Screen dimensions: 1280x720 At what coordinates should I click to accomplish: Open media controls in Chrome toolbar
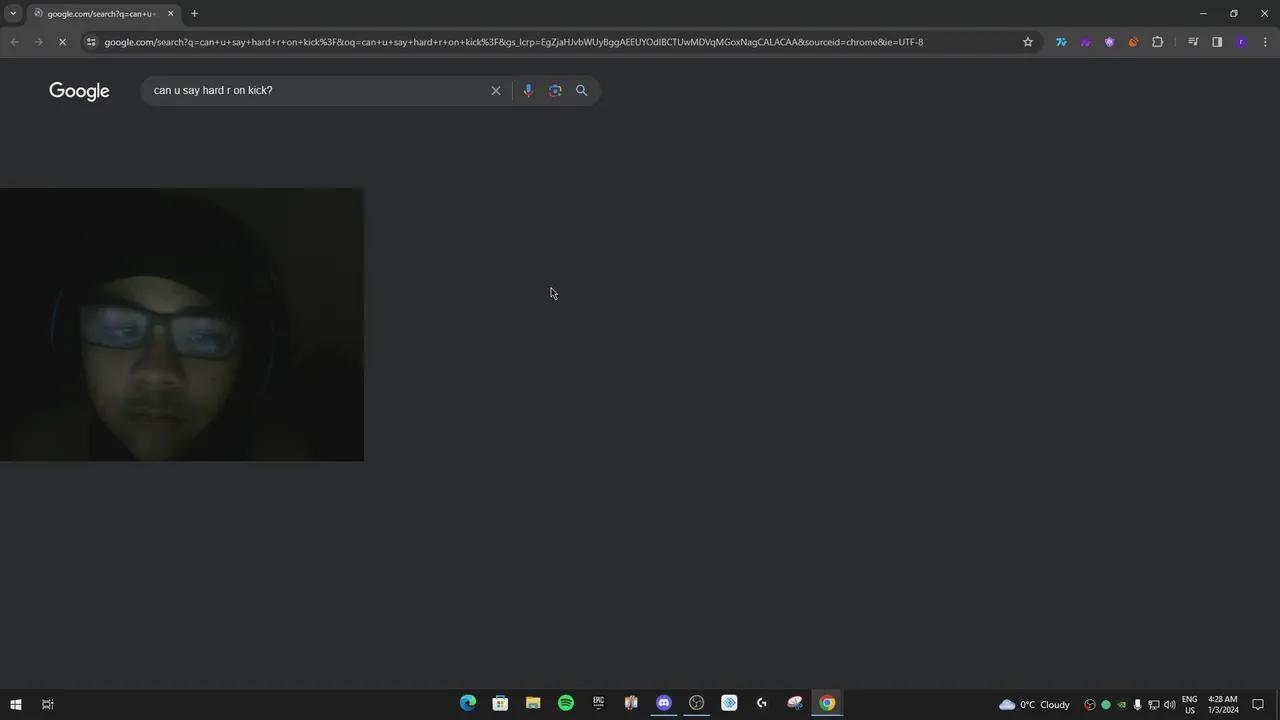1193,42
